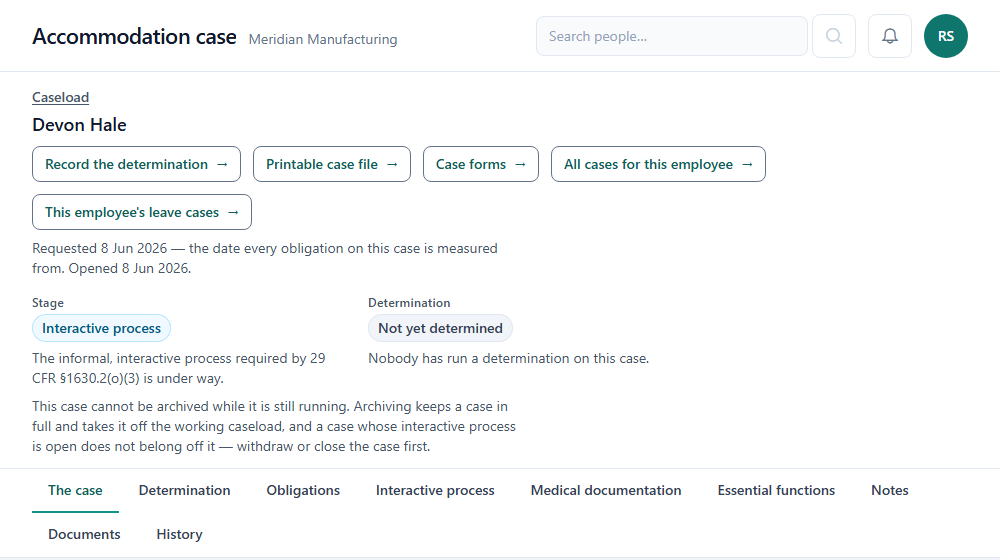Switch to the History tab
Image resolution: width=1000 pixels, height=560 pixels.
point(179,534)
